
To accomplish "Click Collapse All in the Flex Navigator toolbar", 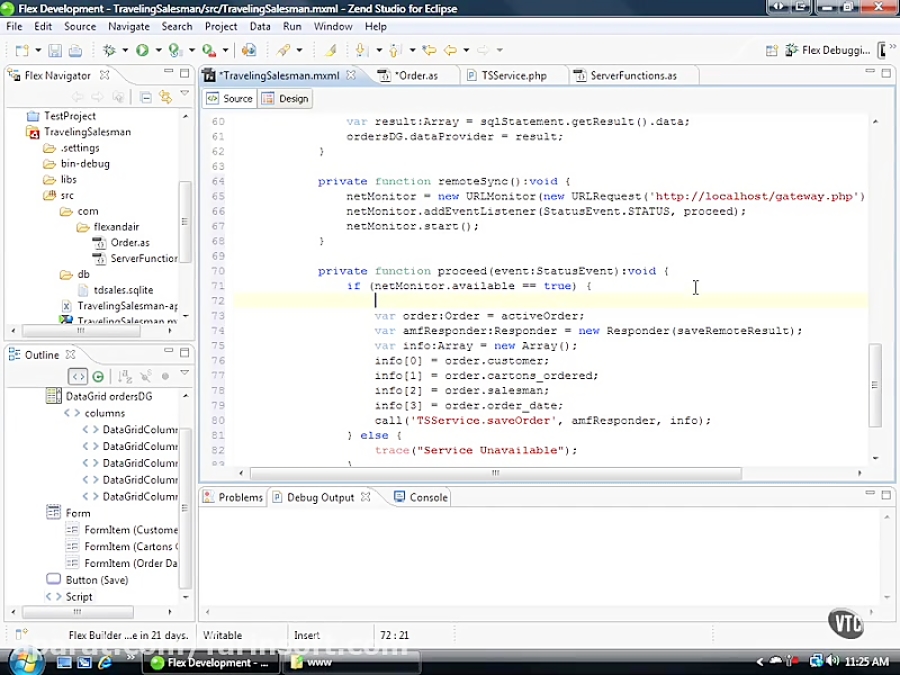I will 143,96.
